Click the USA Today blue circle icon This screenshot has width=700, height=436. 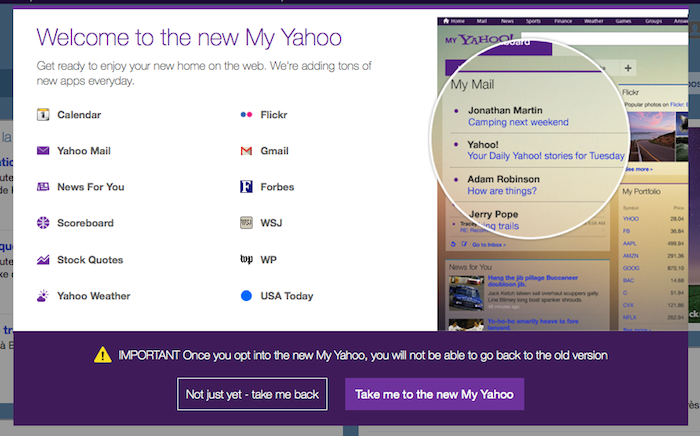click(246, 295)
